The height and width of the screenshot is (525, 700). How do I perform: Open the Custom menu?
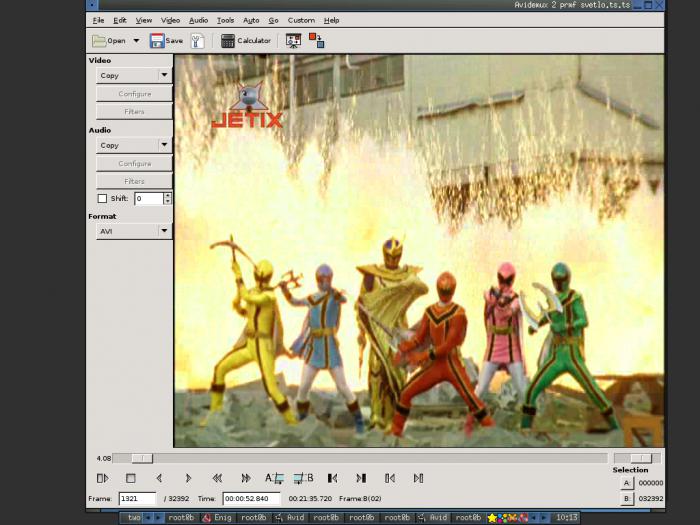pos(301,20)
